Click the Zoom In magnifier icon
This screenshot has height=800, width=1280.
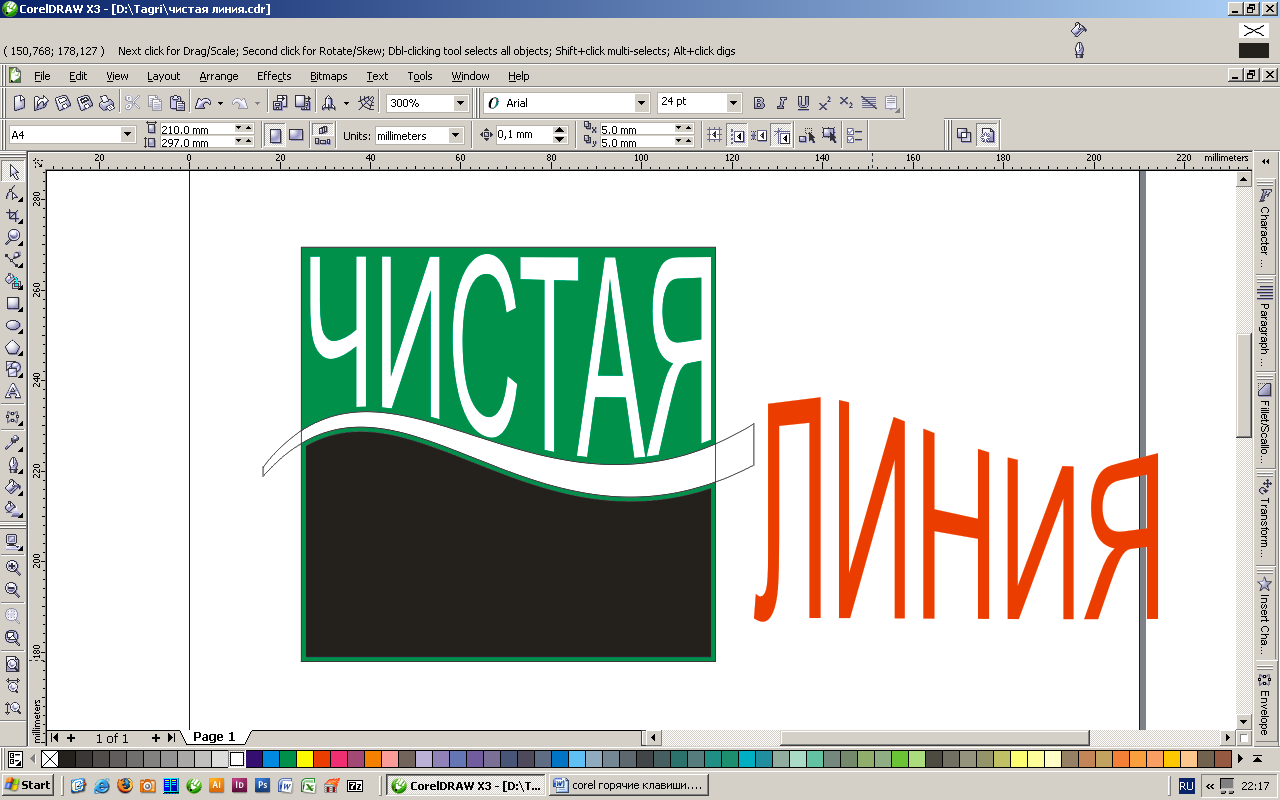[x=13, y=568]
